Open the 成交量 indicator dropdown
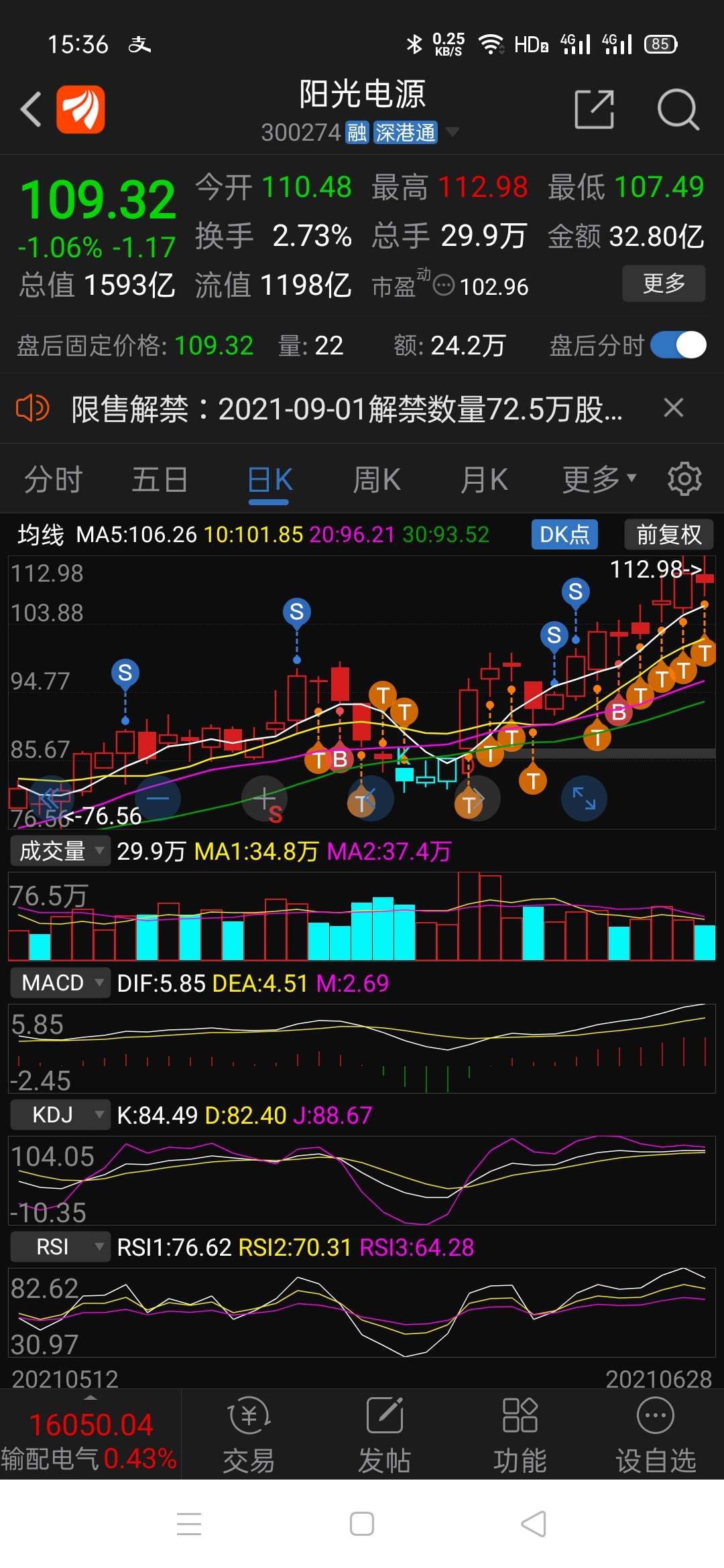724x1568 pixels. pos(60,851)
